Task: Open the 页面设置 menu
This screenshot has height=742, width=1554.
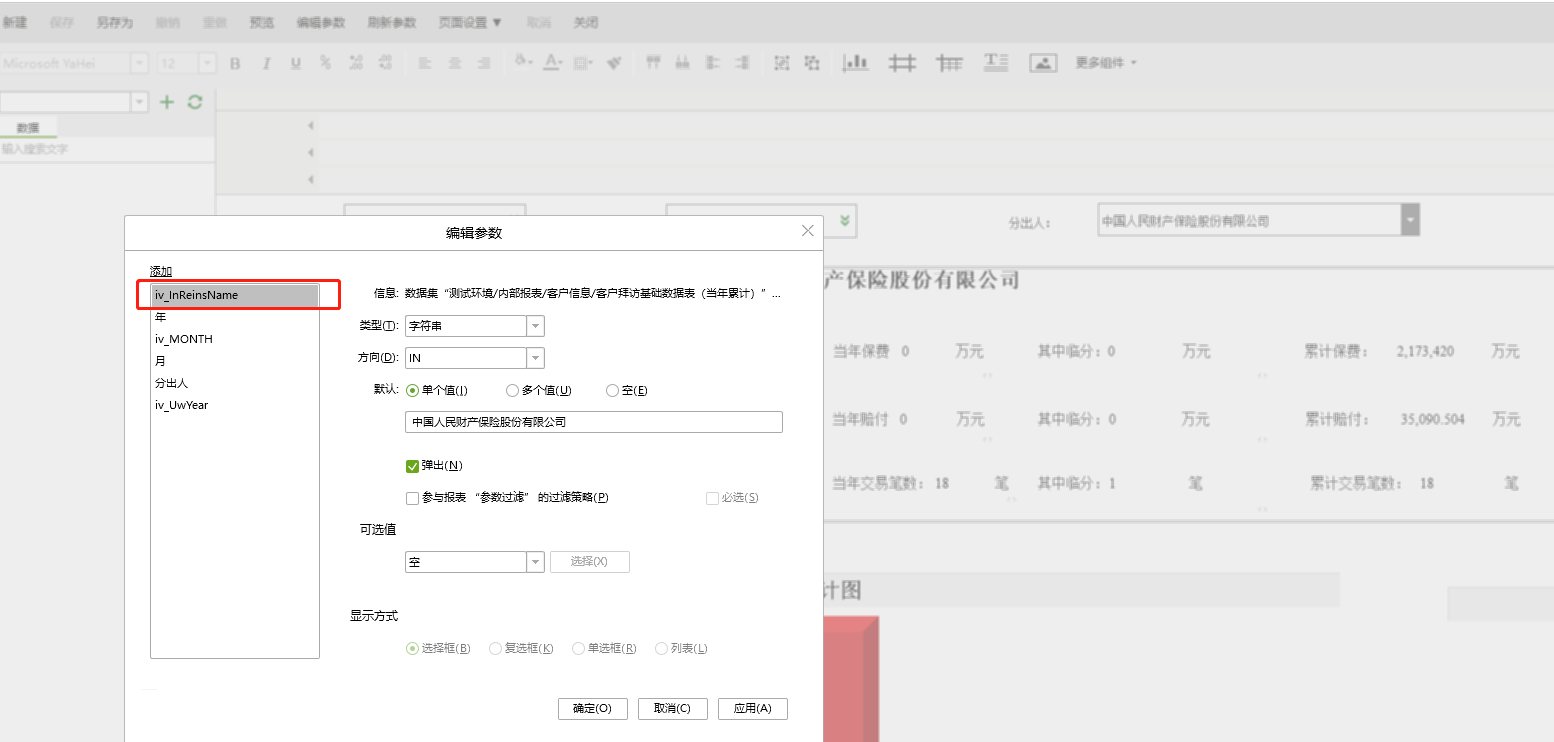Action: [470, 22]
